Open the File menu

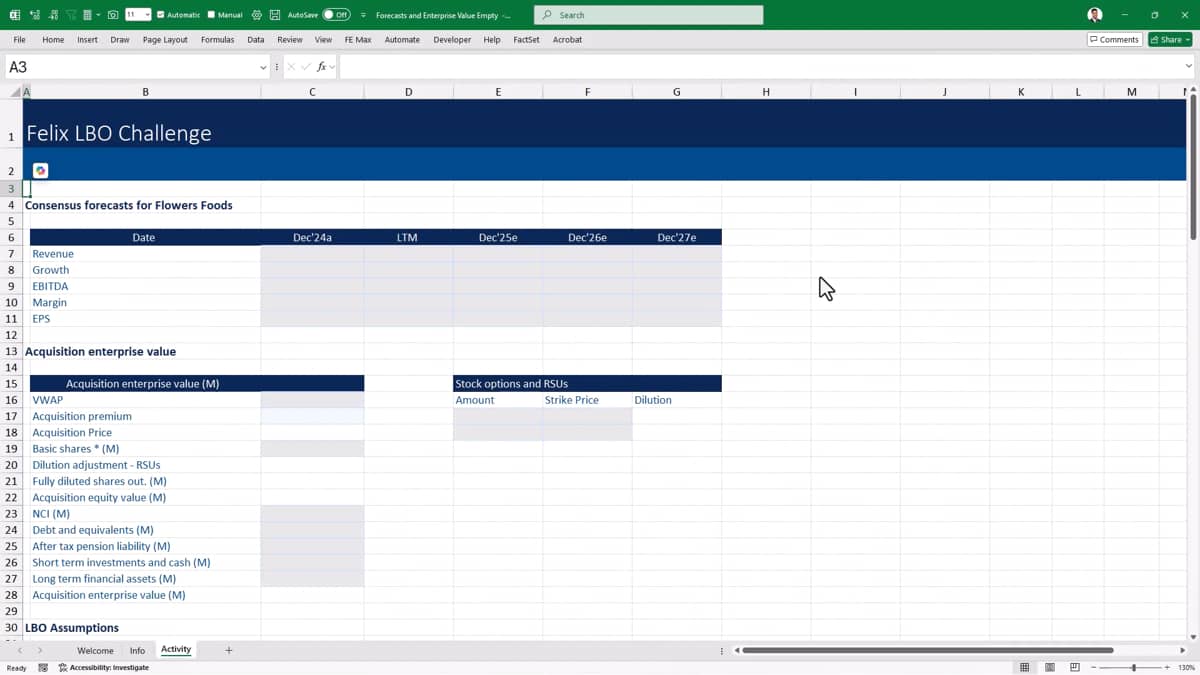pyautogui.click(x=20, y=39)
